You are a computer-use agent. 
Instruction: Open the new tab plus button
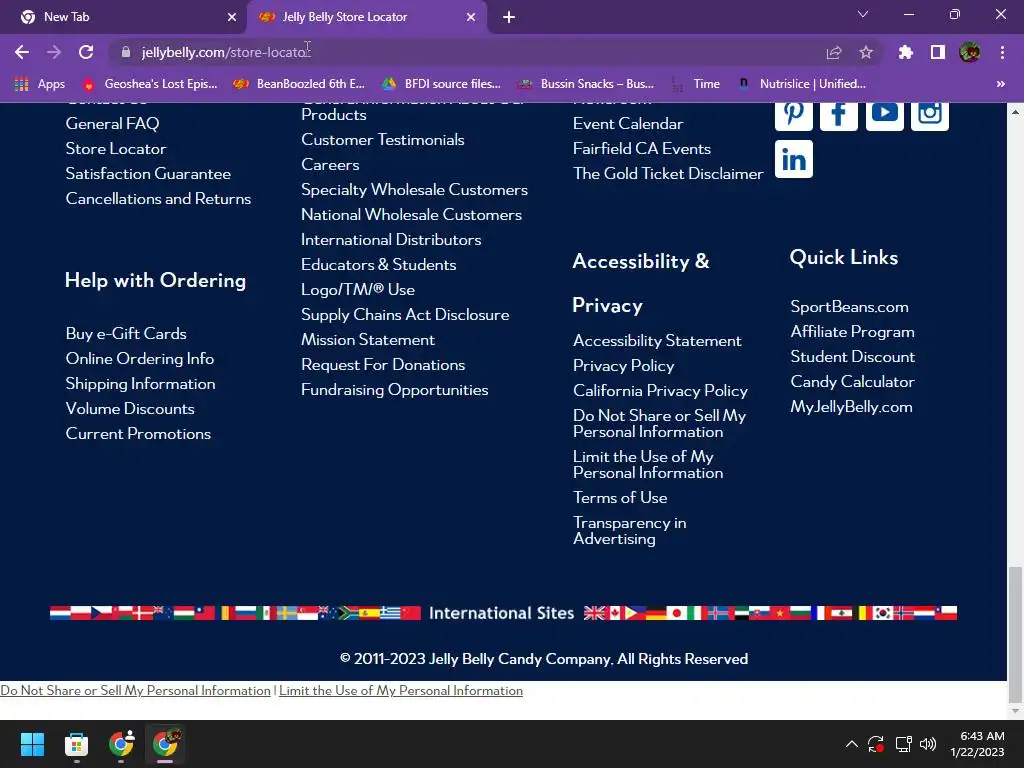point(509,17)
